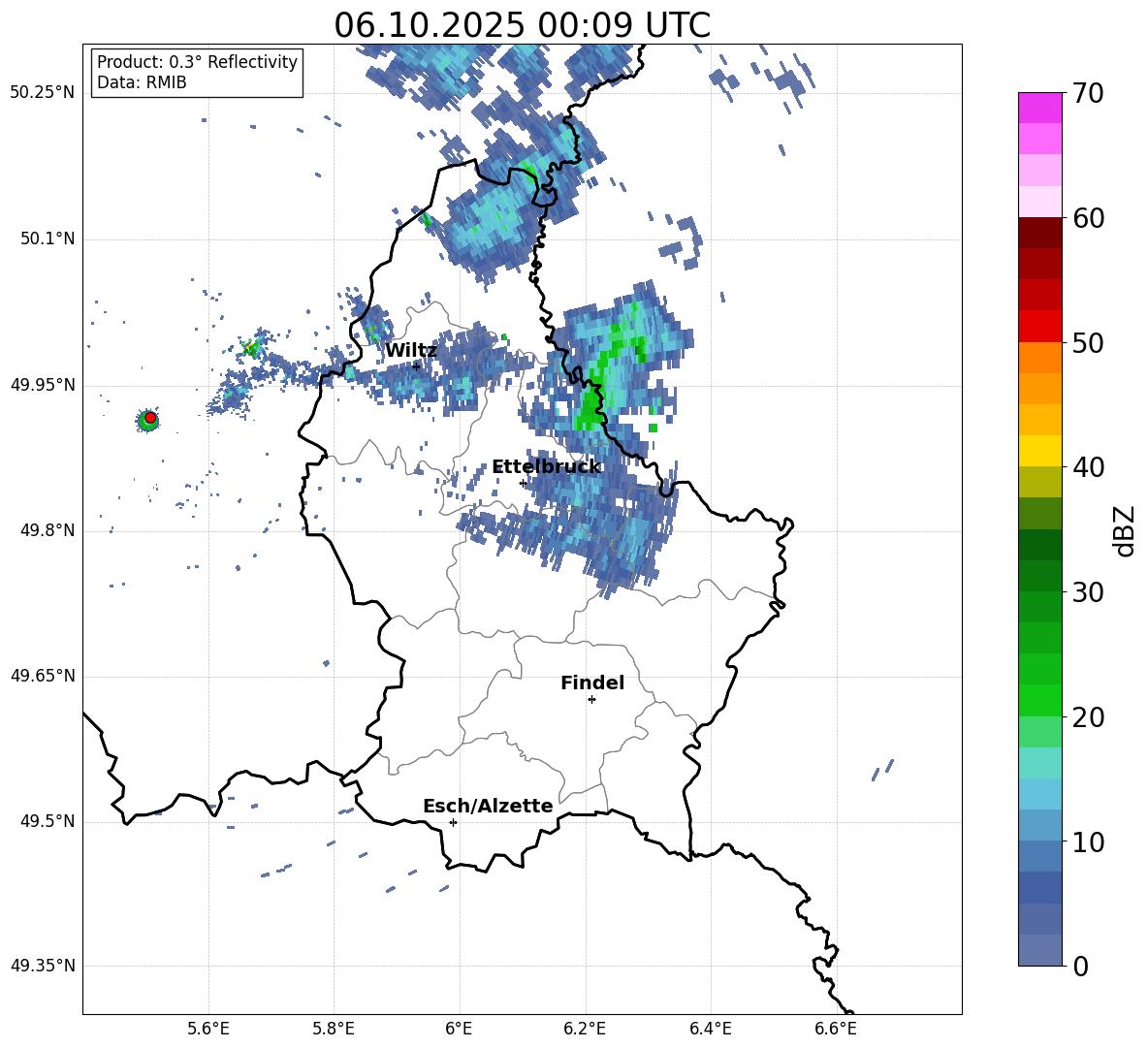Click the "Data: RMIB" text
This screenshot has width=1148, height=1048.
click(x=142, y=82)
